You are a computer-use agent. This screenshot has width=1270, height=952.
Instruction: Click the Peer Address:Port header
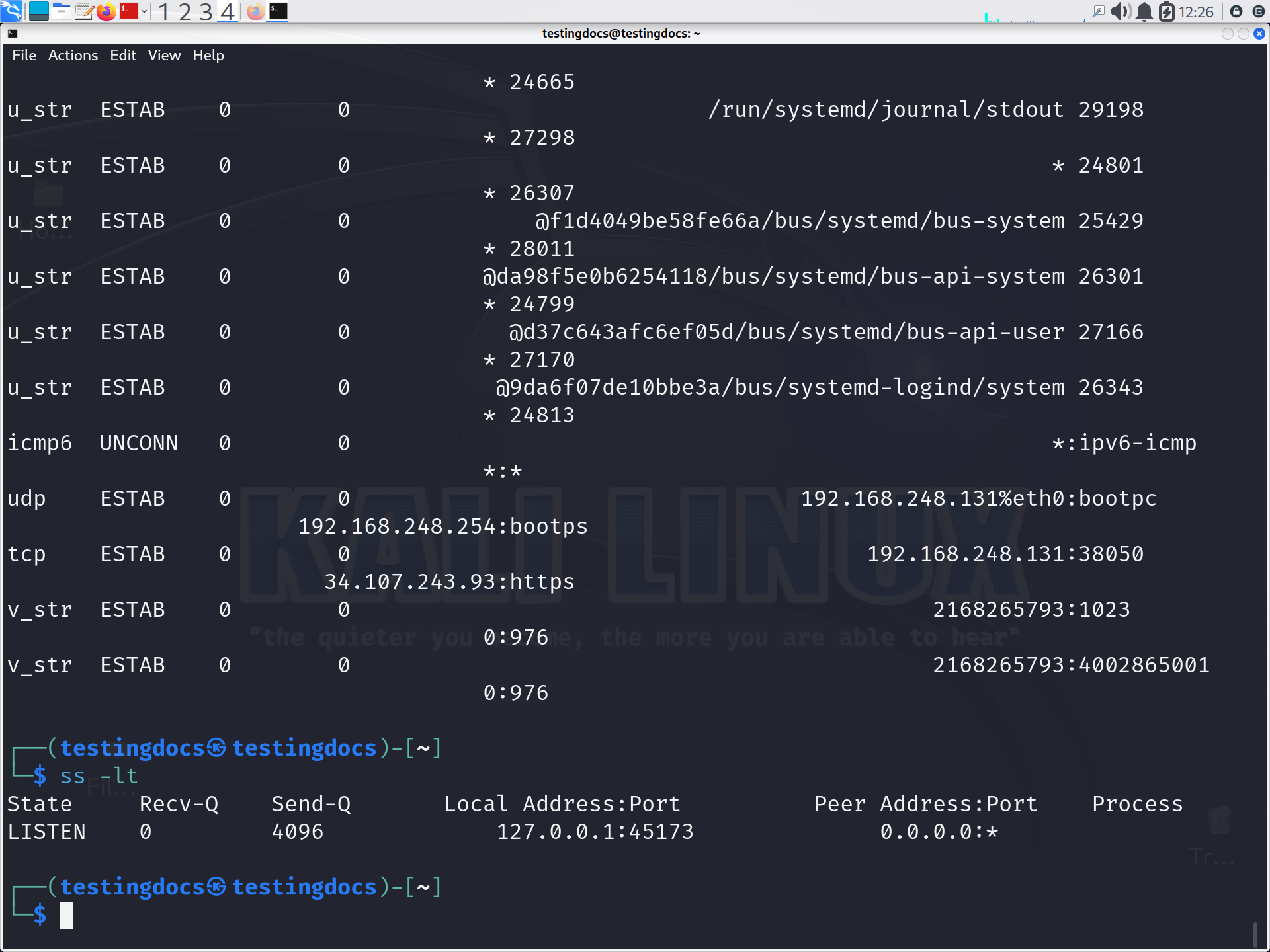[926, 803]
